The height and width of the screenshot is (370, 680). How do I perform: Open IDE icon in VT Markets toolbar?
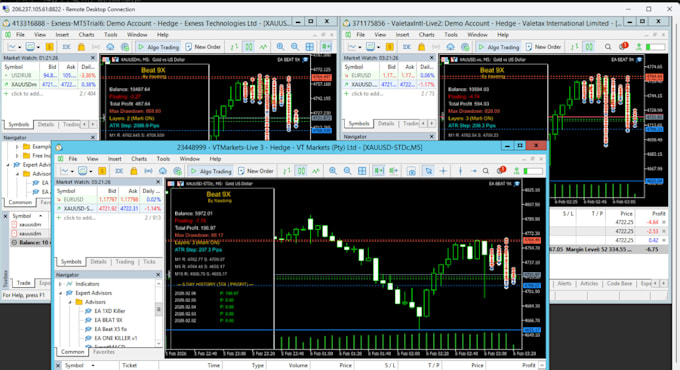tap(119, 171)
